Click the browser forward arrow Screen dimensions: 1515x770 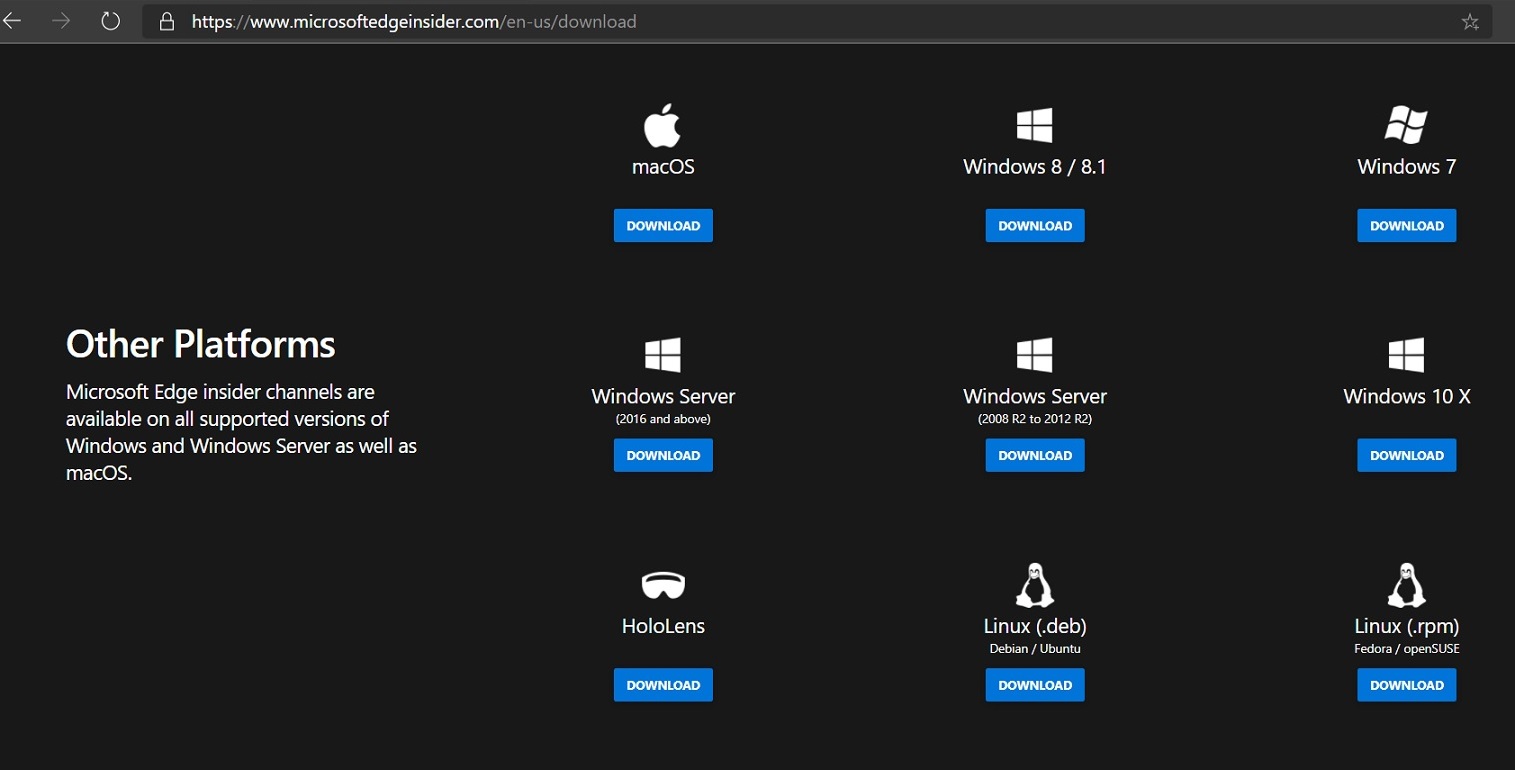pos(62,21)
